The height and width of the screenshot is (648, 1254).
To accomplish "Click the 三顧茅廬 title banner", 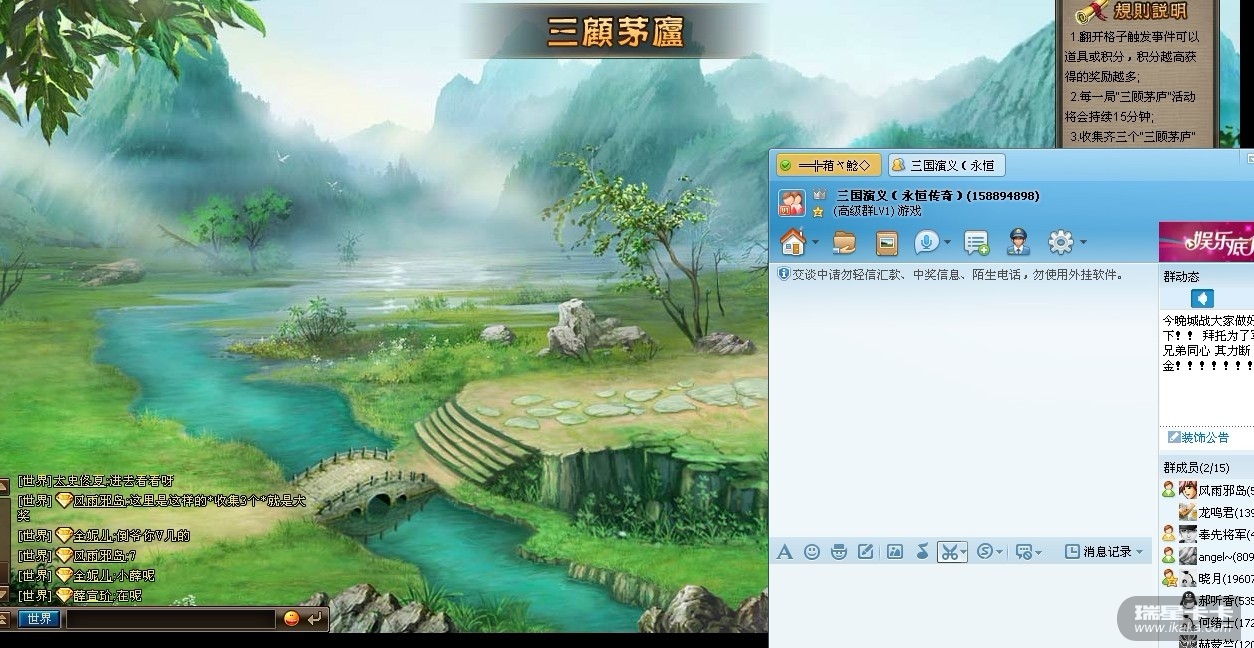I will (615, 32).
